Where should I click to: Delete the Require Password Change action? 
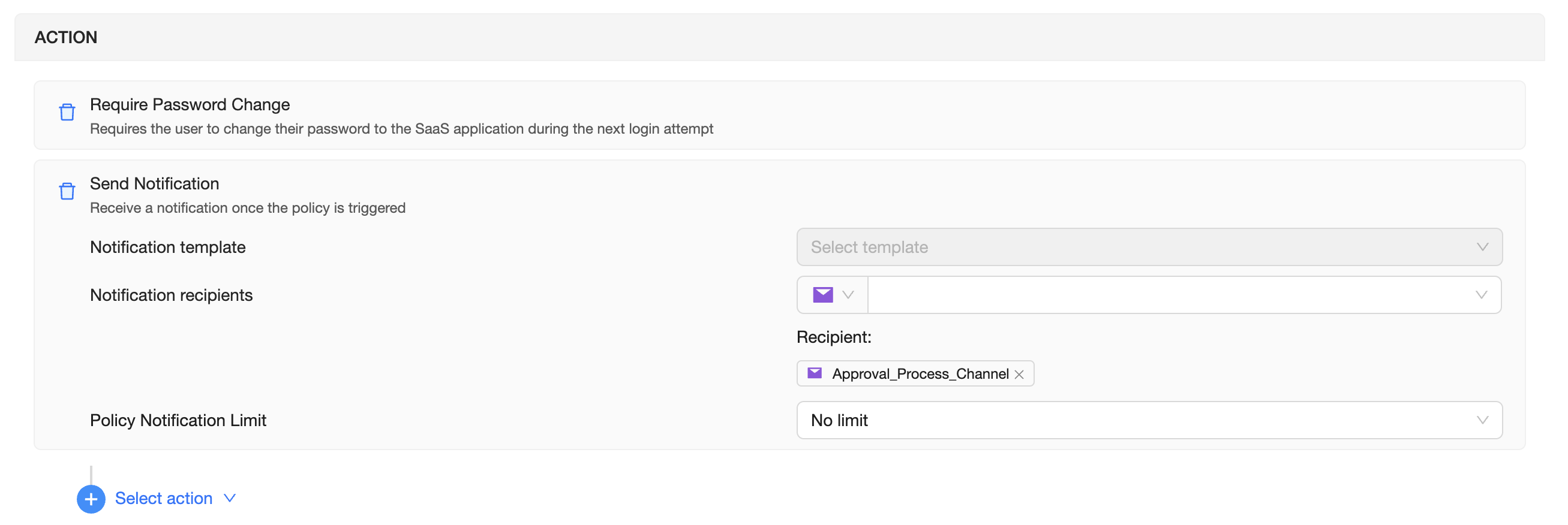pos(67,113)
